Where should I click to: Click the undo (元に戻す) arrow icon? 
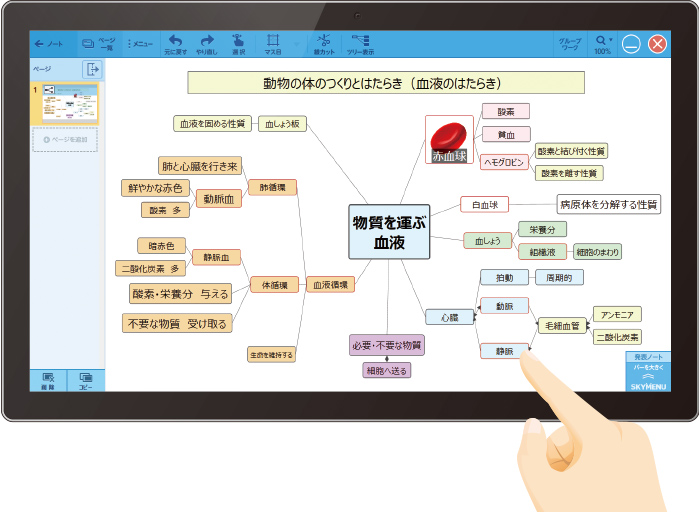(175, 41)
